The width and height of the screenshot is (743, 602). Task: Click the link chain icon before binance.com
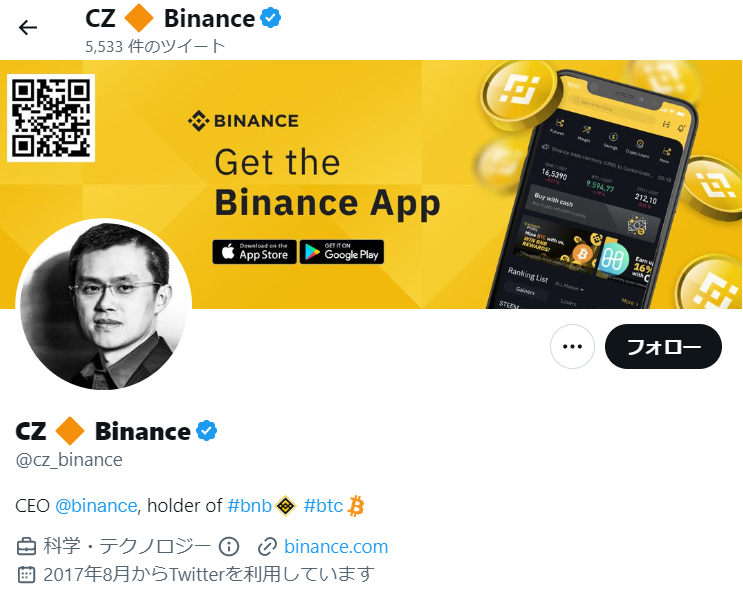point(267,547)
